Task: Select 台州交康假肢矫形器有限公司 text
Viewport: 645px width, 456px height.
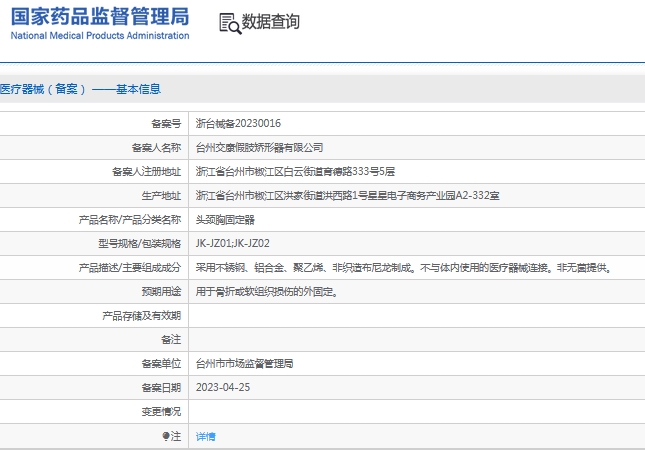Action: tap(260, 147)
